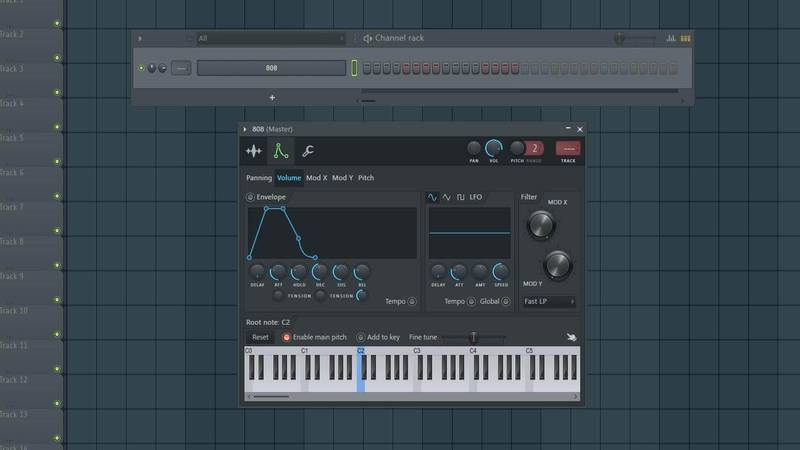Open the envelope/instrument settings tab icon
Image resolution: width=800 pixels, height=450 pixels.
point(281,151)
